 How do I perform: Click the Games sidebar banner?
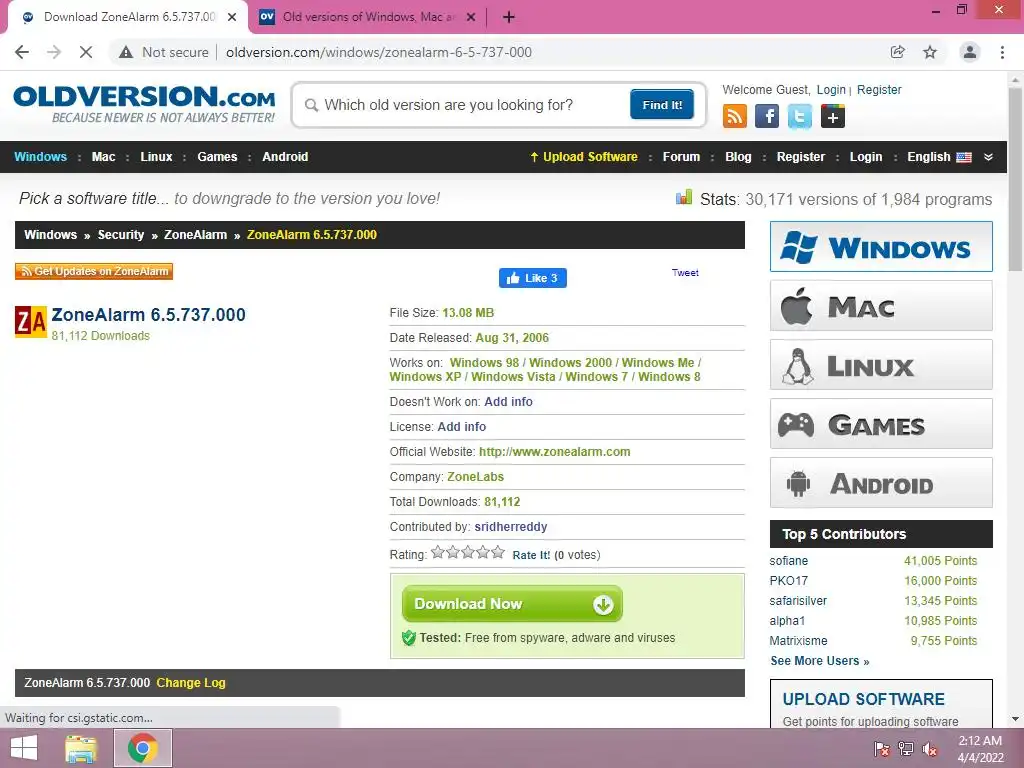tap(881, 424)
